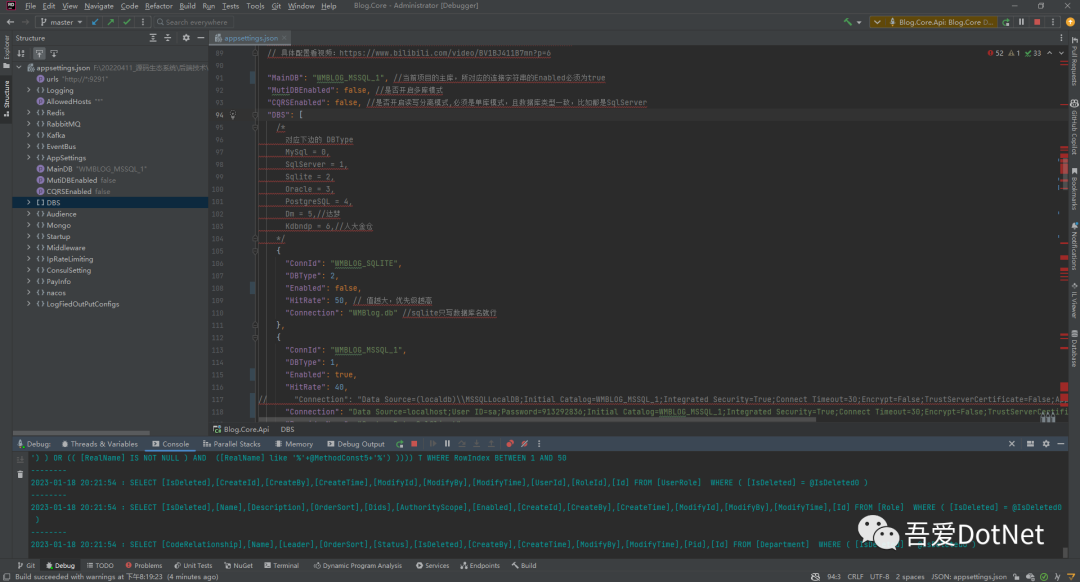Expand the AppSettings tree node
The image size is (1080, 582).
point(29,158)
